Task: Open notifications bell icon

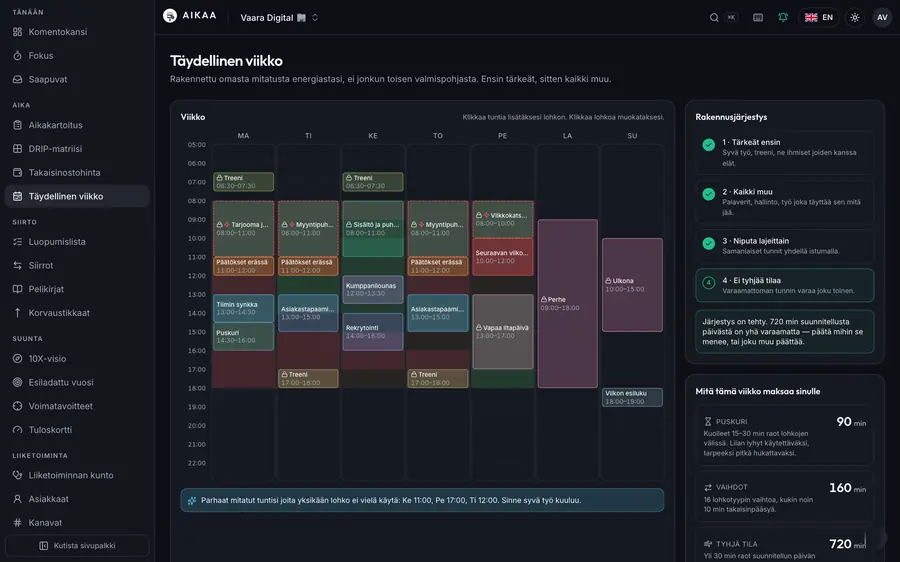Action: (x=783, y=17)
